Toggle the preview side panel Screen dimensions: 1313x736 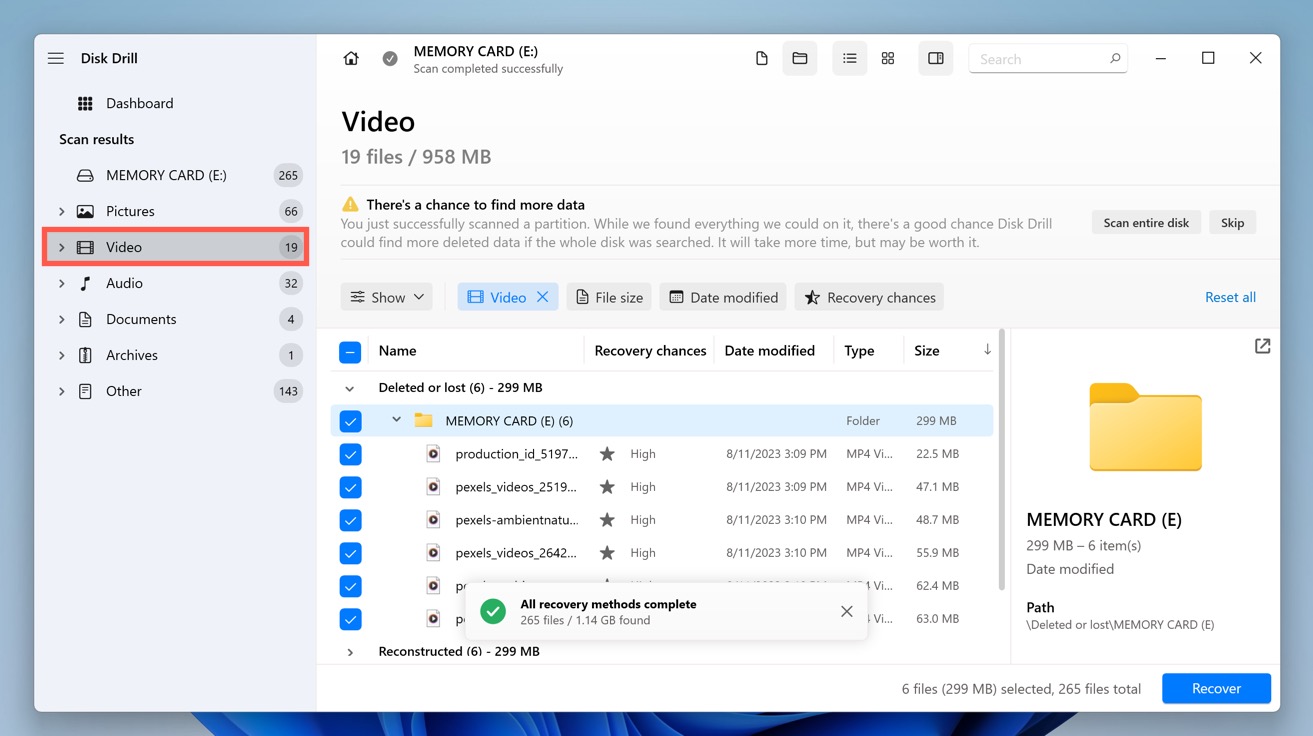[x=936, y=59]
